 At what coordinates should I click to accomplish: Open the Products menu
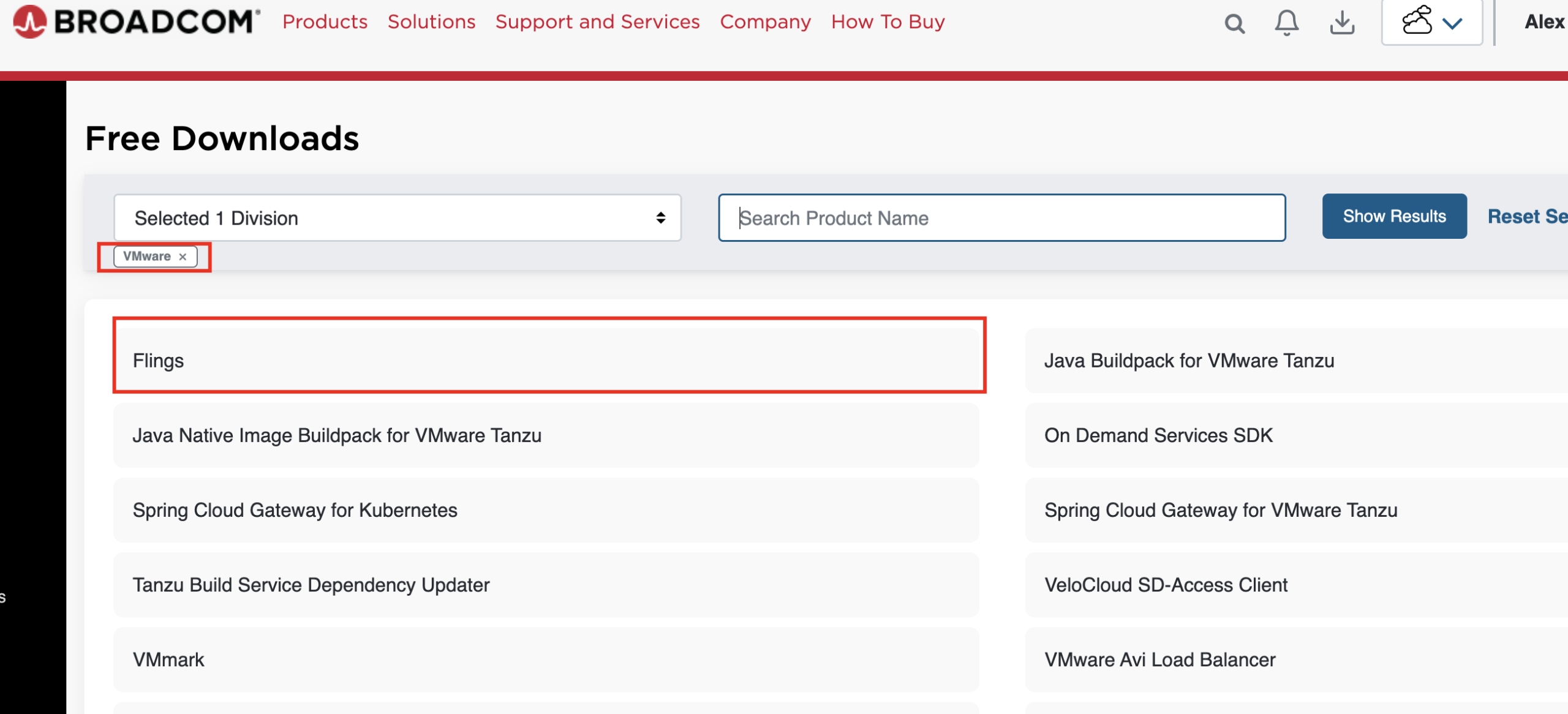tap(325, 21)
